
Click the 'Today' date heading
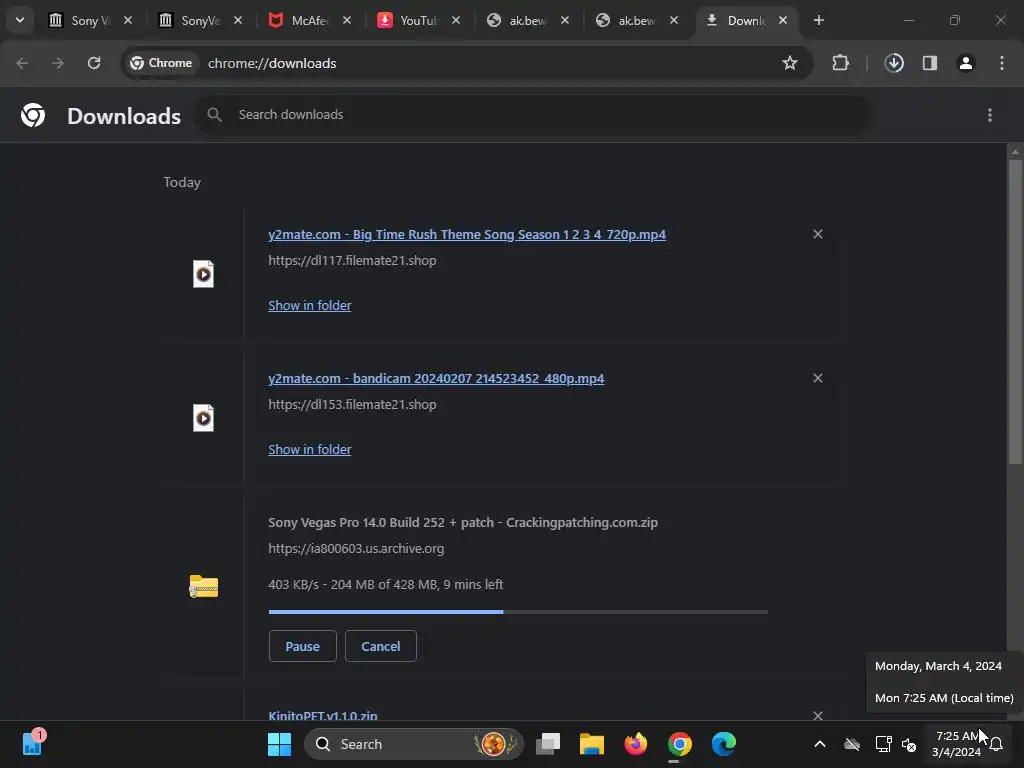182,183
